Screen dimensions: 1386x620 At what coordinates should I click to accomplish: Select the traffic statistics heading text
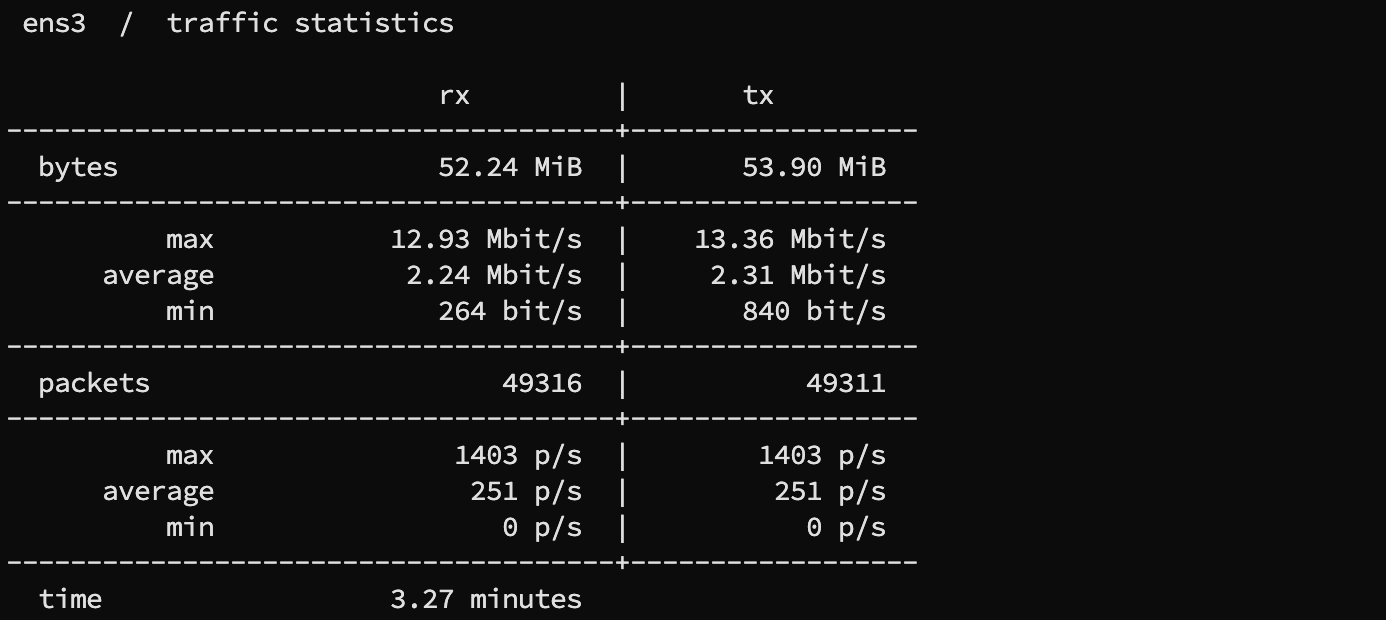coord(310,23)
